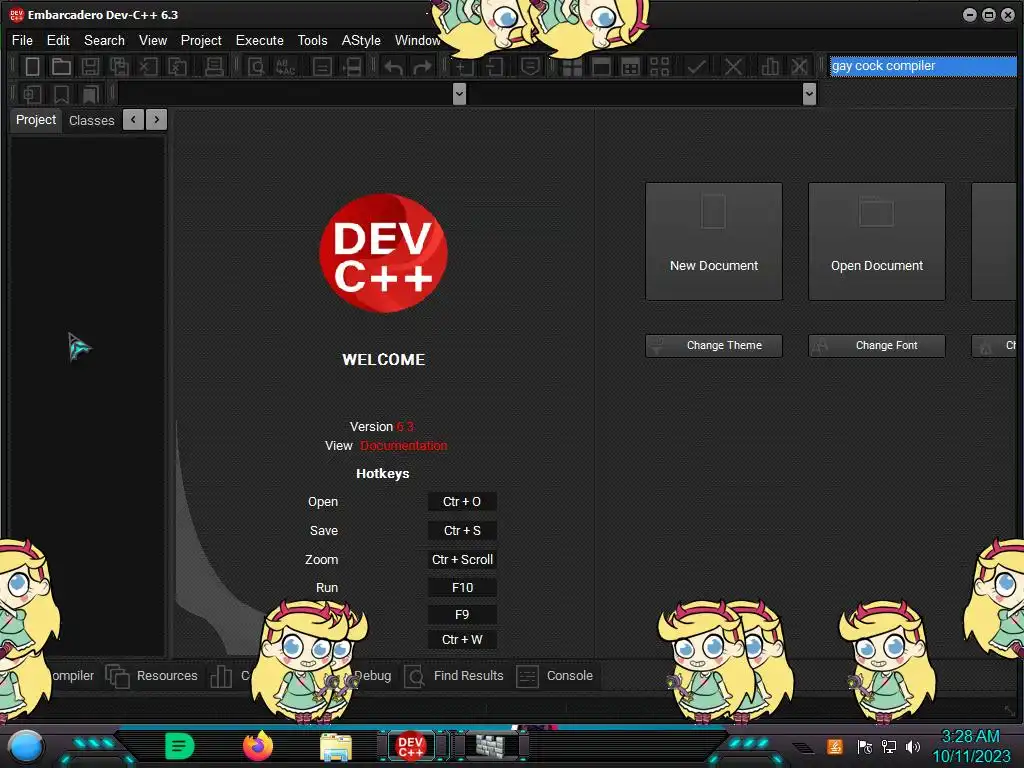Screen dimensions: 1024x768
Task: Click the Rebuild All grid toolbar icon
Action: pyautogui.click(x=630, y=67)
